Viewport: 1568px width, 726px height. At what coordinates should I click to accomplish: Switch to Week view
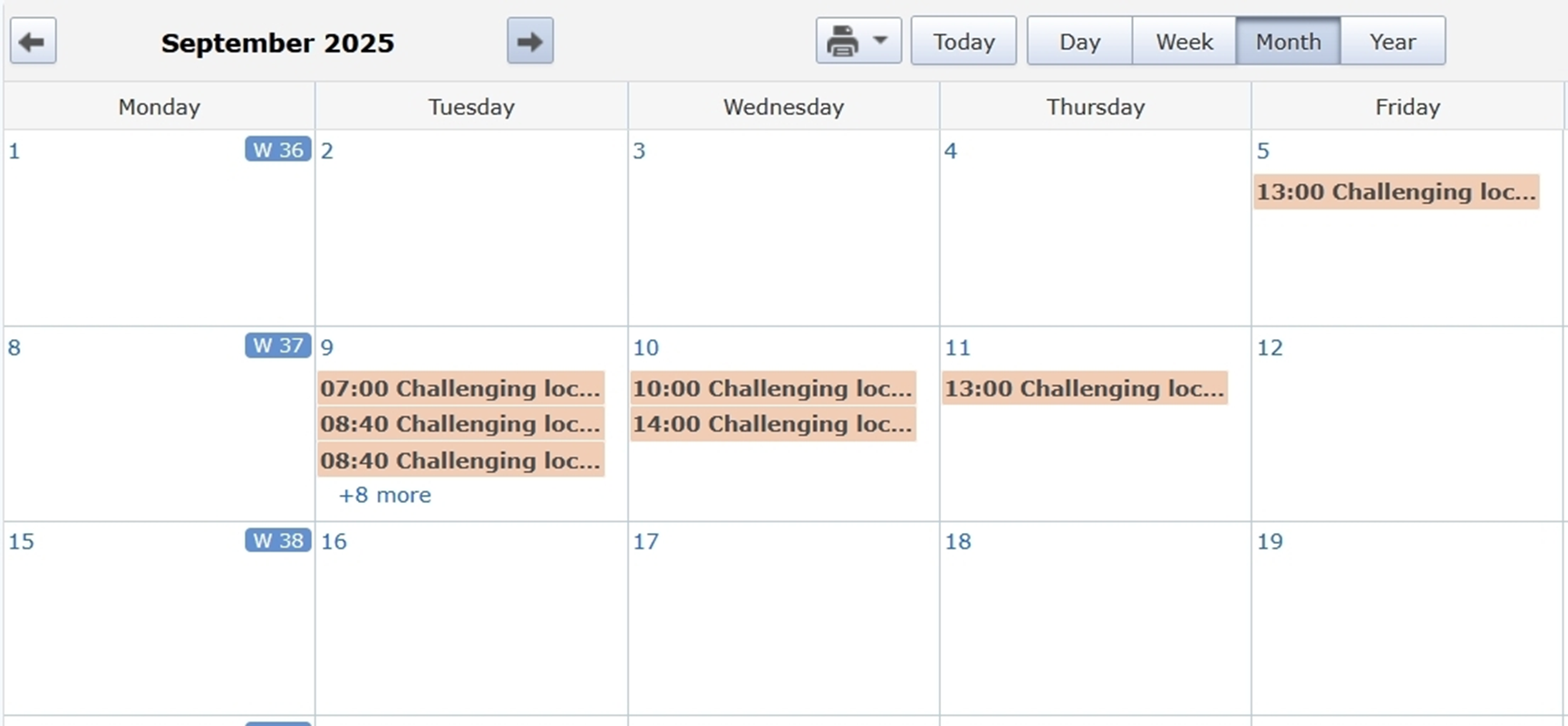[1184, 42]
